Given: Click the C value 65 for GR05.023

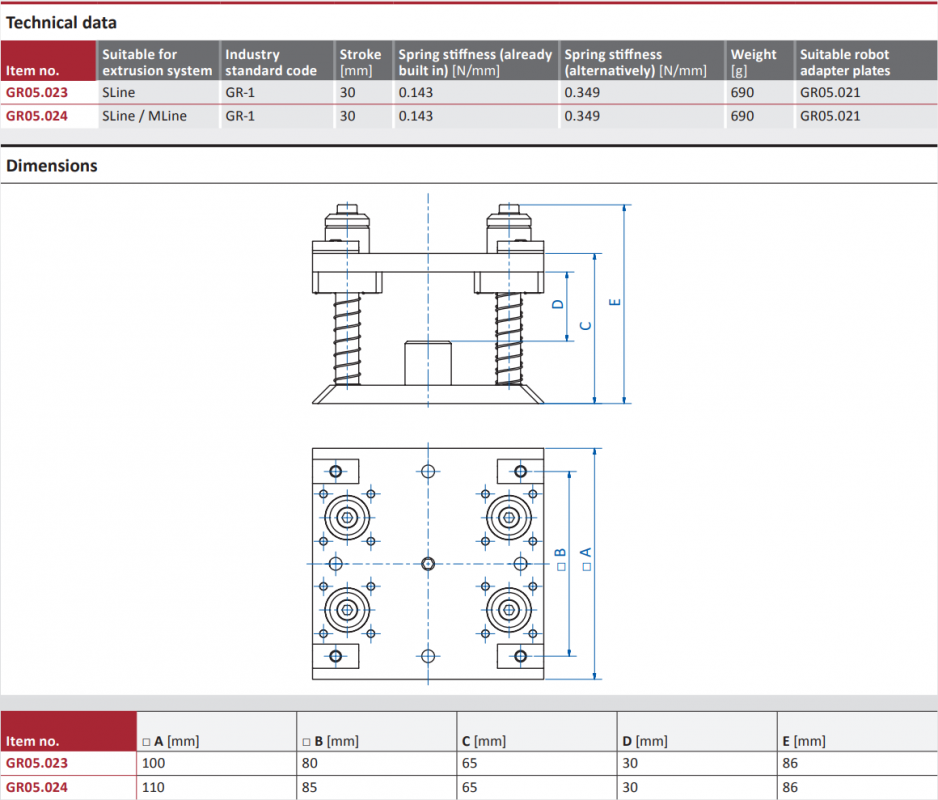Looking at the screenshot, I should 470,764.
